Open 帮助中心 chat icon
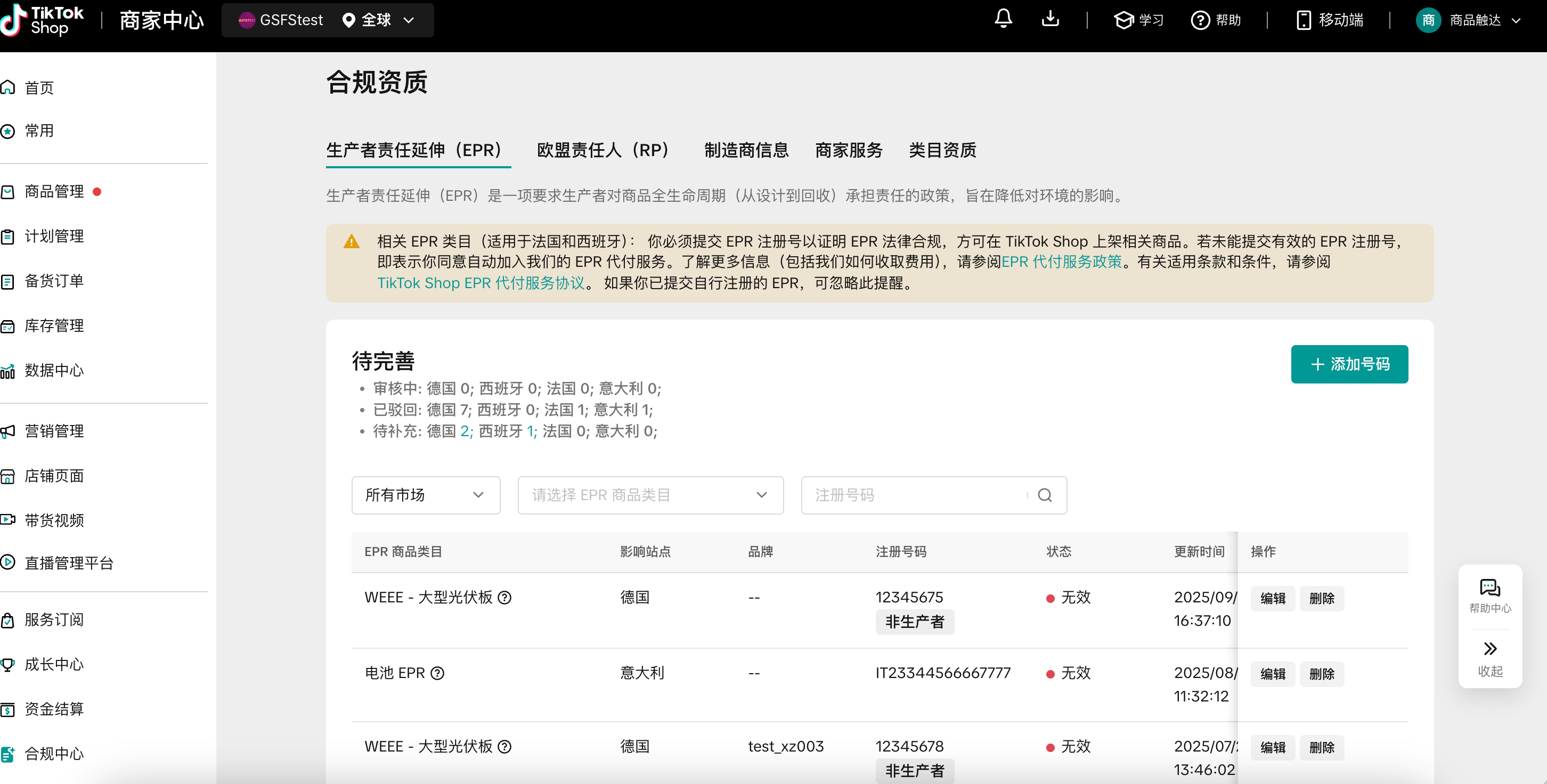1547x784 pixels. click(x=1489, y=589)
